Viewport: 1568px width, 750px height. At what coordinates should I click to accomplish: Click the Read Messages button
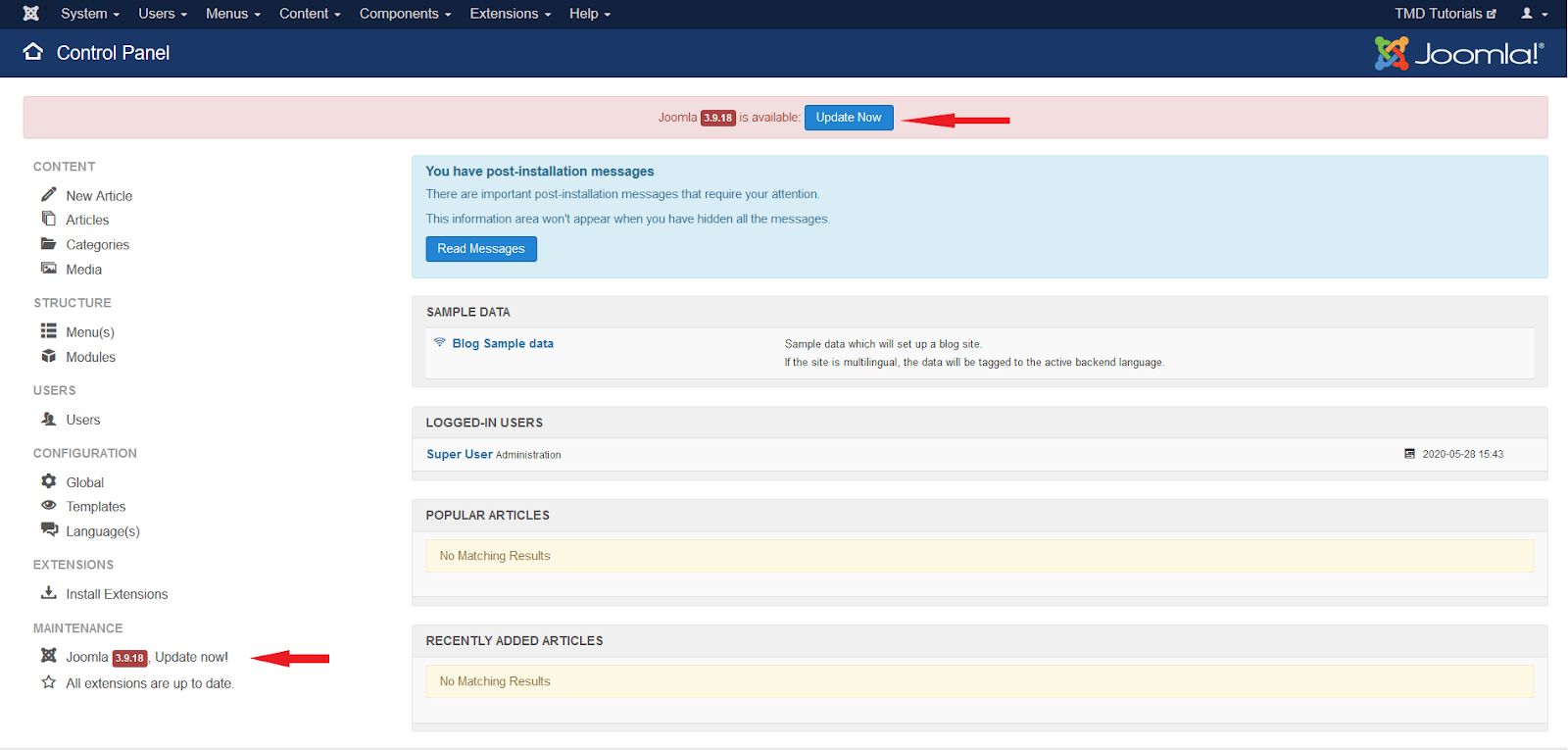point(480,249)
